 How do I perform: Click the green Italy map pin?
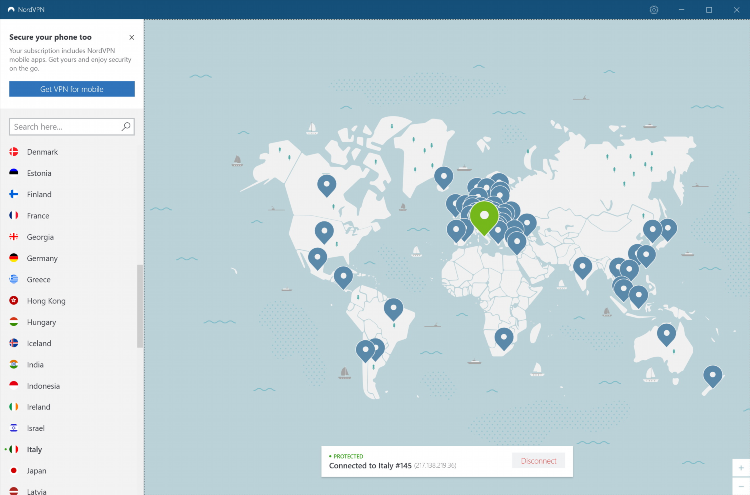[484, 218]
